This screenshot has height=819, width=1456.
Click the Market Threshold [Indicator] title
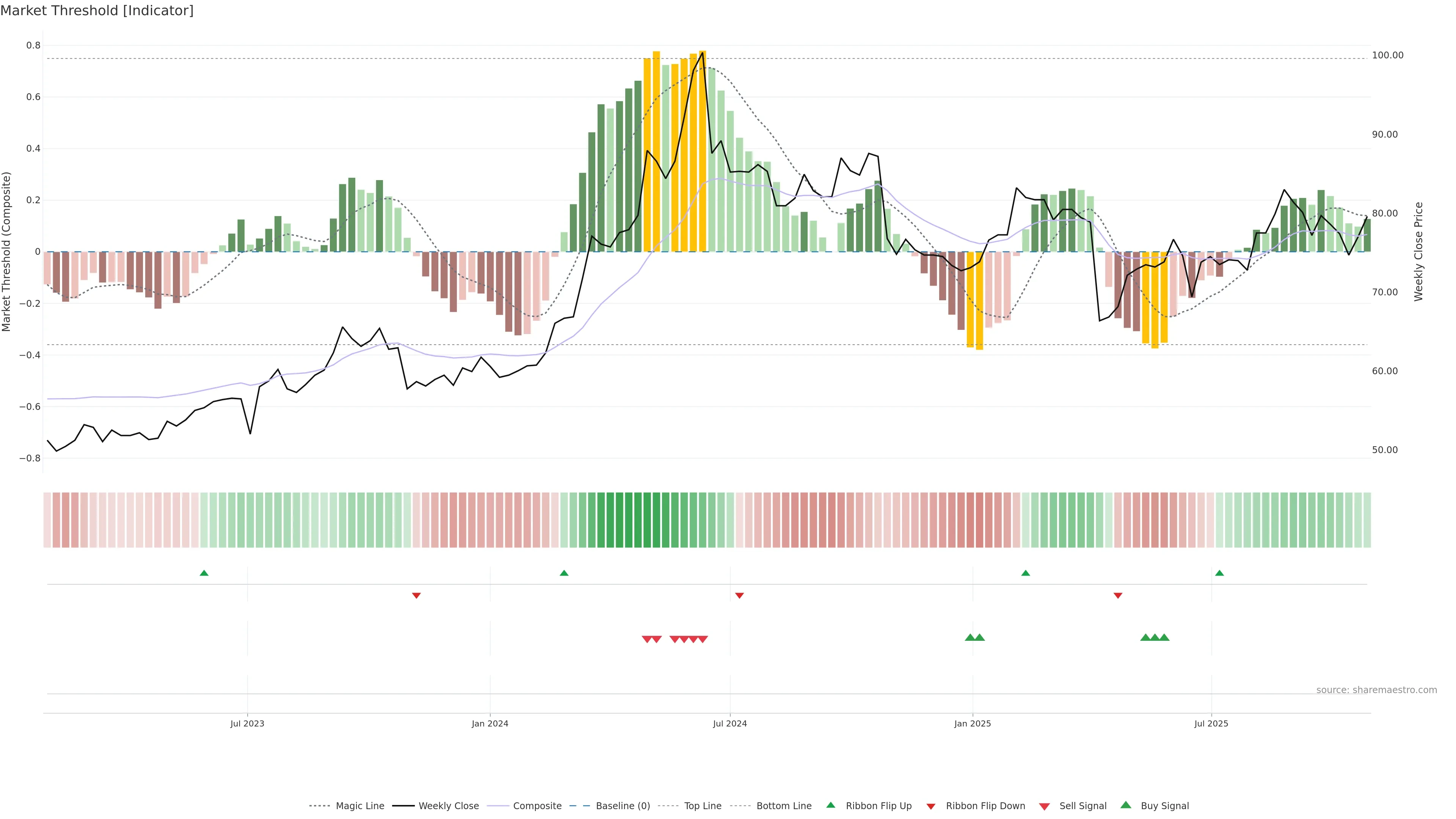[97, 11]
